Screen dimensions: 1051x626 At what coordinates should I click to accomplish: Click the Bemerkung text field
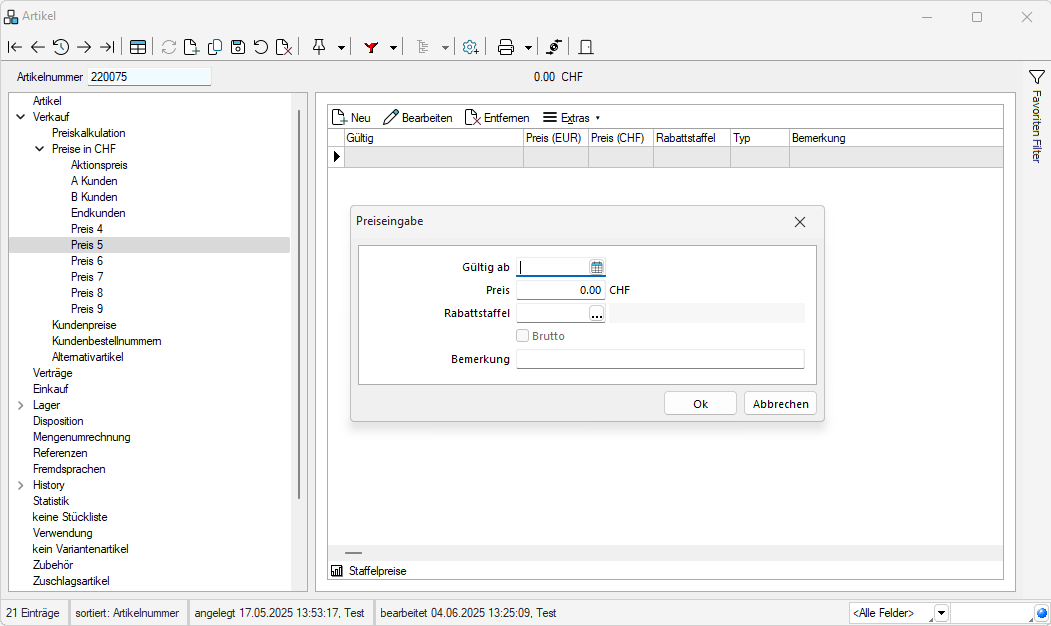click(660, 359)
